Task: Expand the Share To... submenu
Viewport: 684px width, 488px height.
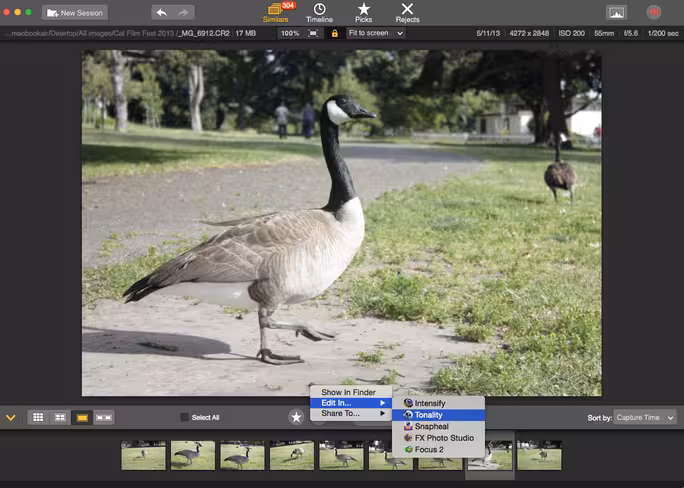Action: 351,413
